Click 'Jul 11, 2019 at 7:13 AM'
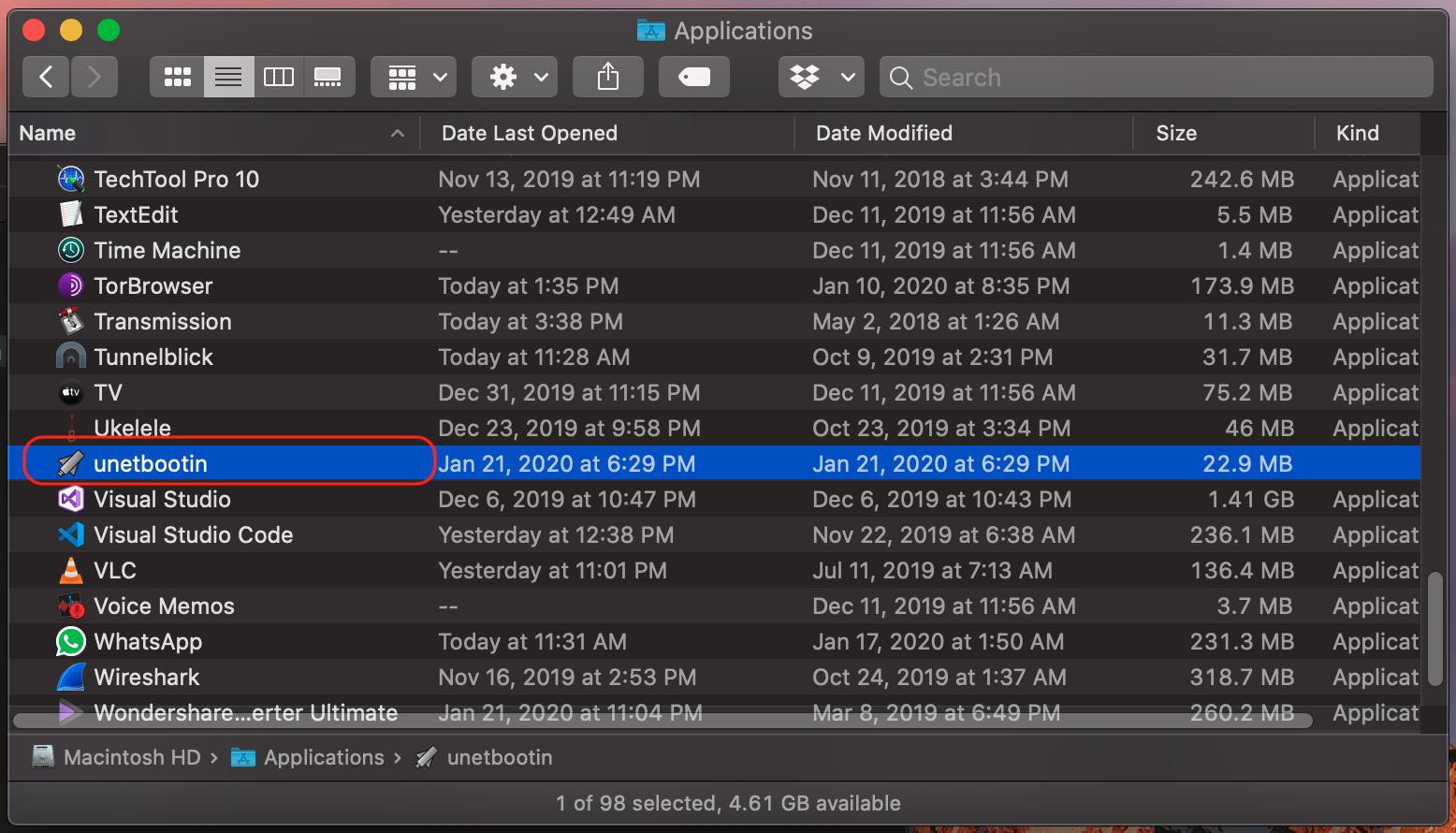This screenshot has width=1456, height=833. [932, 570]
